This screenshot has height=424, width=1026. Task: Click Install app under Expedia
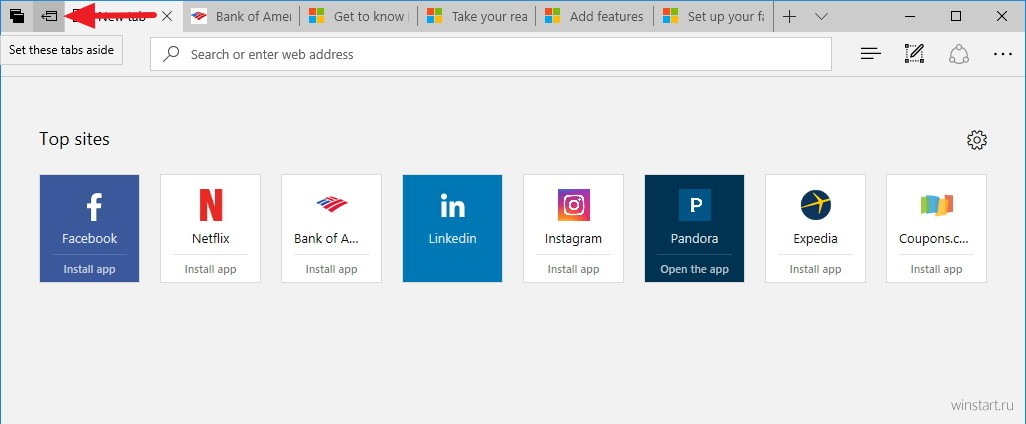pyautogui.click(x=815, y=269)
